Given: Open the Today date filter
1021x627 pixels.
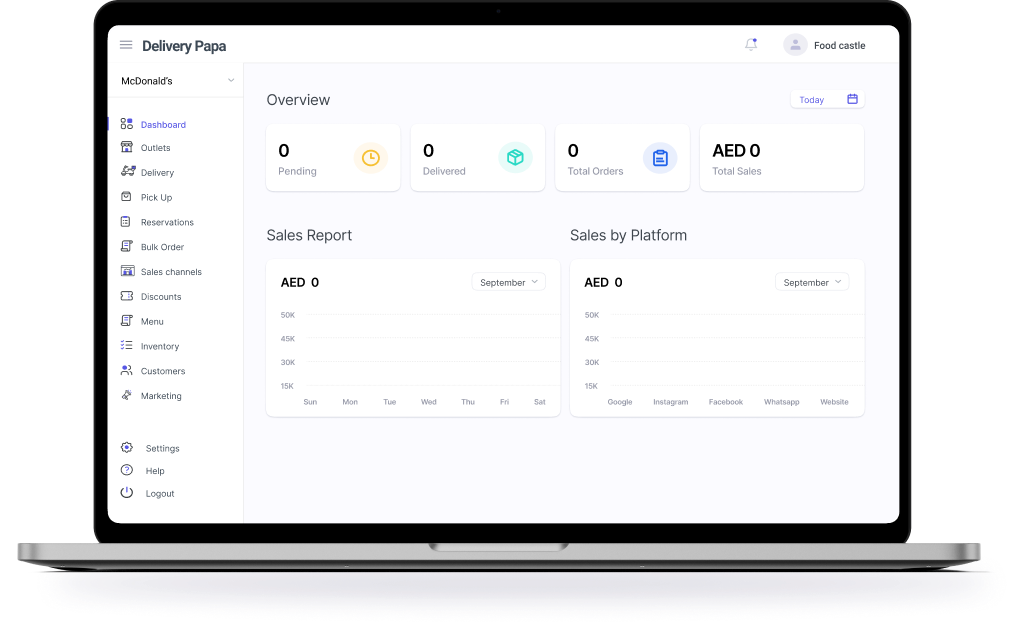Looking at the screenshot, I should point(827,100).
